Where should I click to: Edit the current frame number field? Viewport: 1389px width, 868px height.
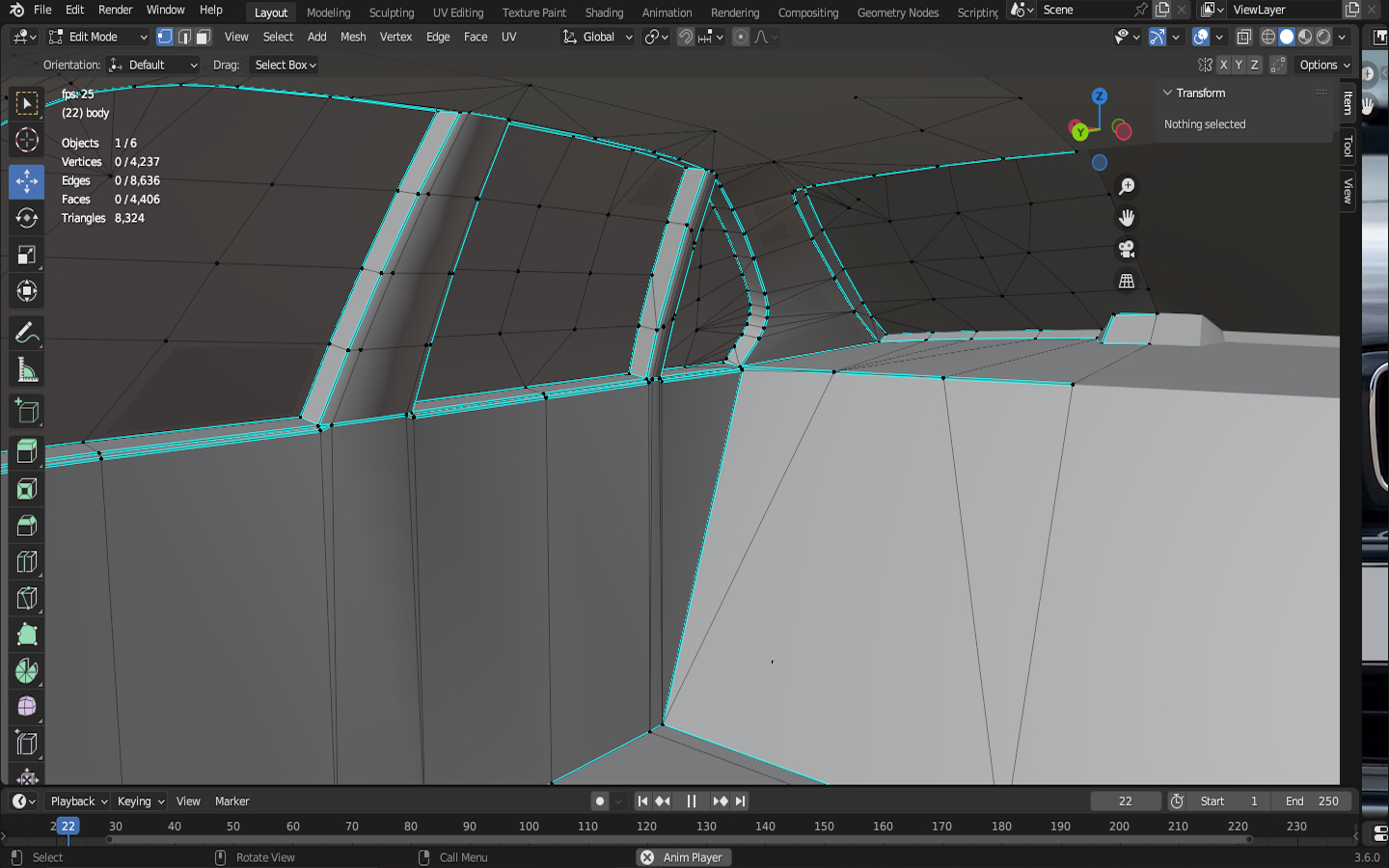pyautogui.click(x=1126, y=801)
